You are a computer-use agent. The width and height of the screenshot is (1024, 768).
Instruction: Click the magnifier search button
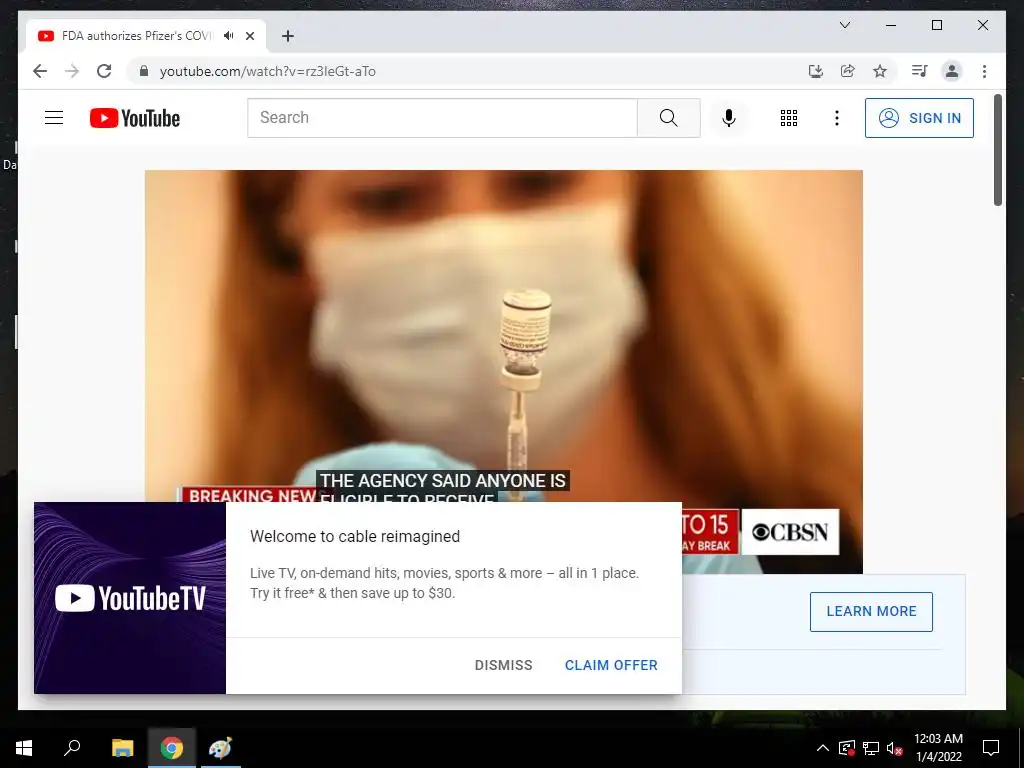(668, 118)
